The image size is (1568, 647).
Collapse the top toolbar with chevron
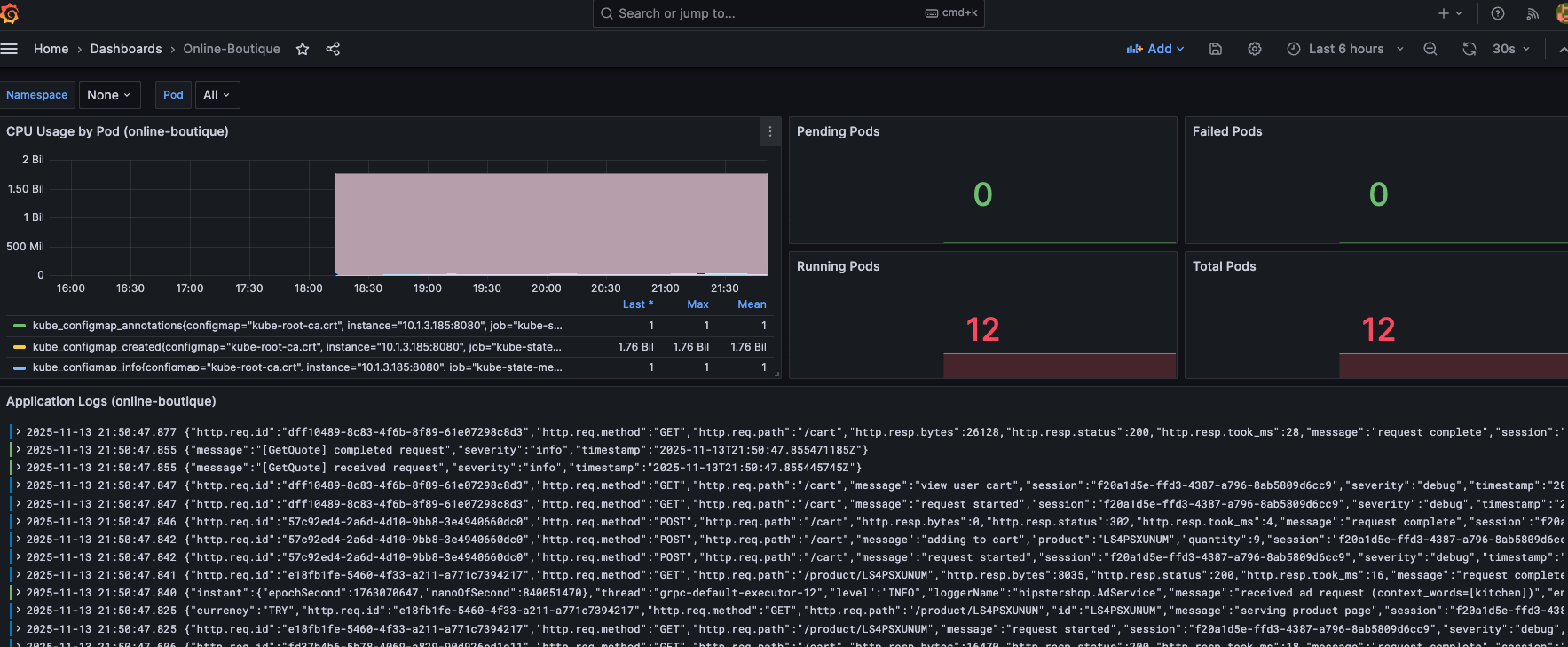pos(1563,50)
